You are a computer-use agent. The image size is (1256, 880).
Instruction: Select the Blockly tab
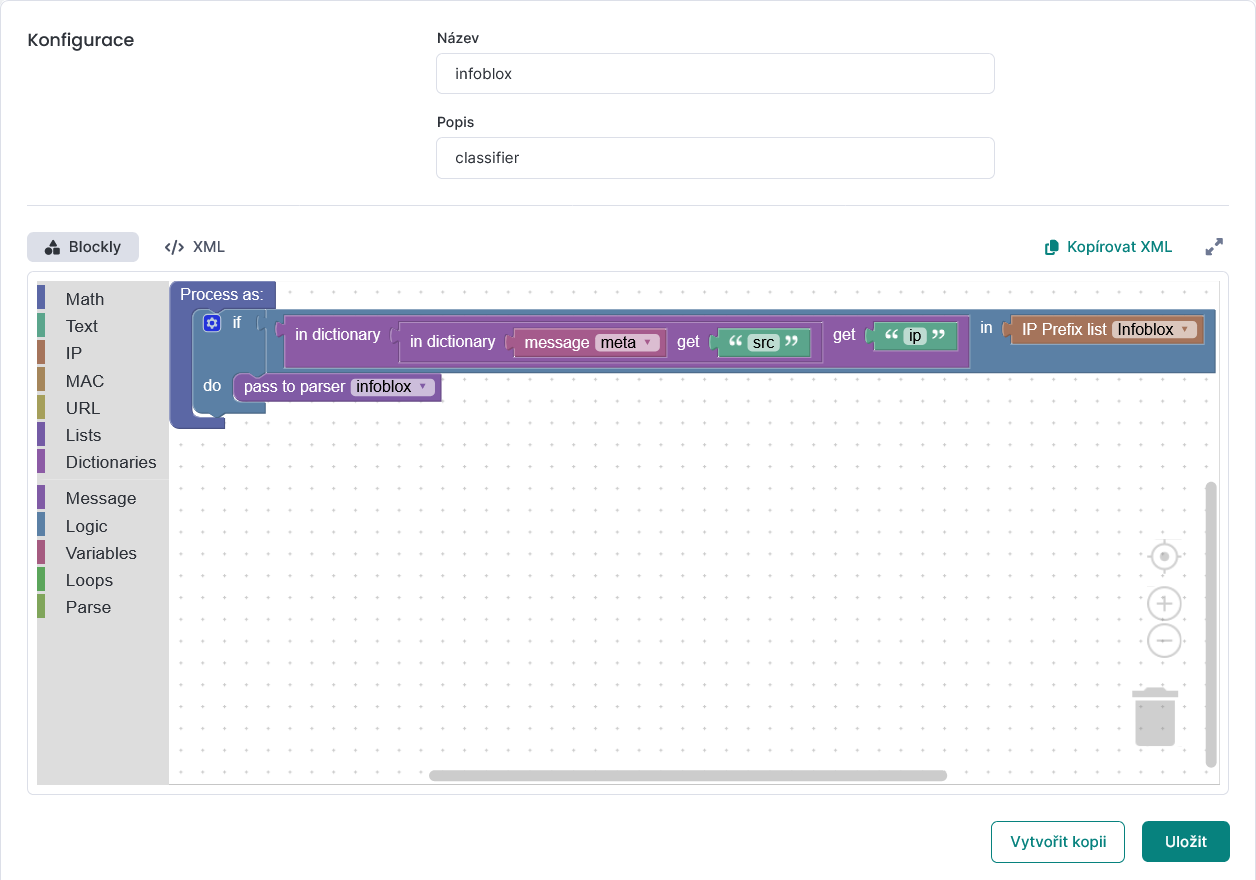tap(83, 247)
